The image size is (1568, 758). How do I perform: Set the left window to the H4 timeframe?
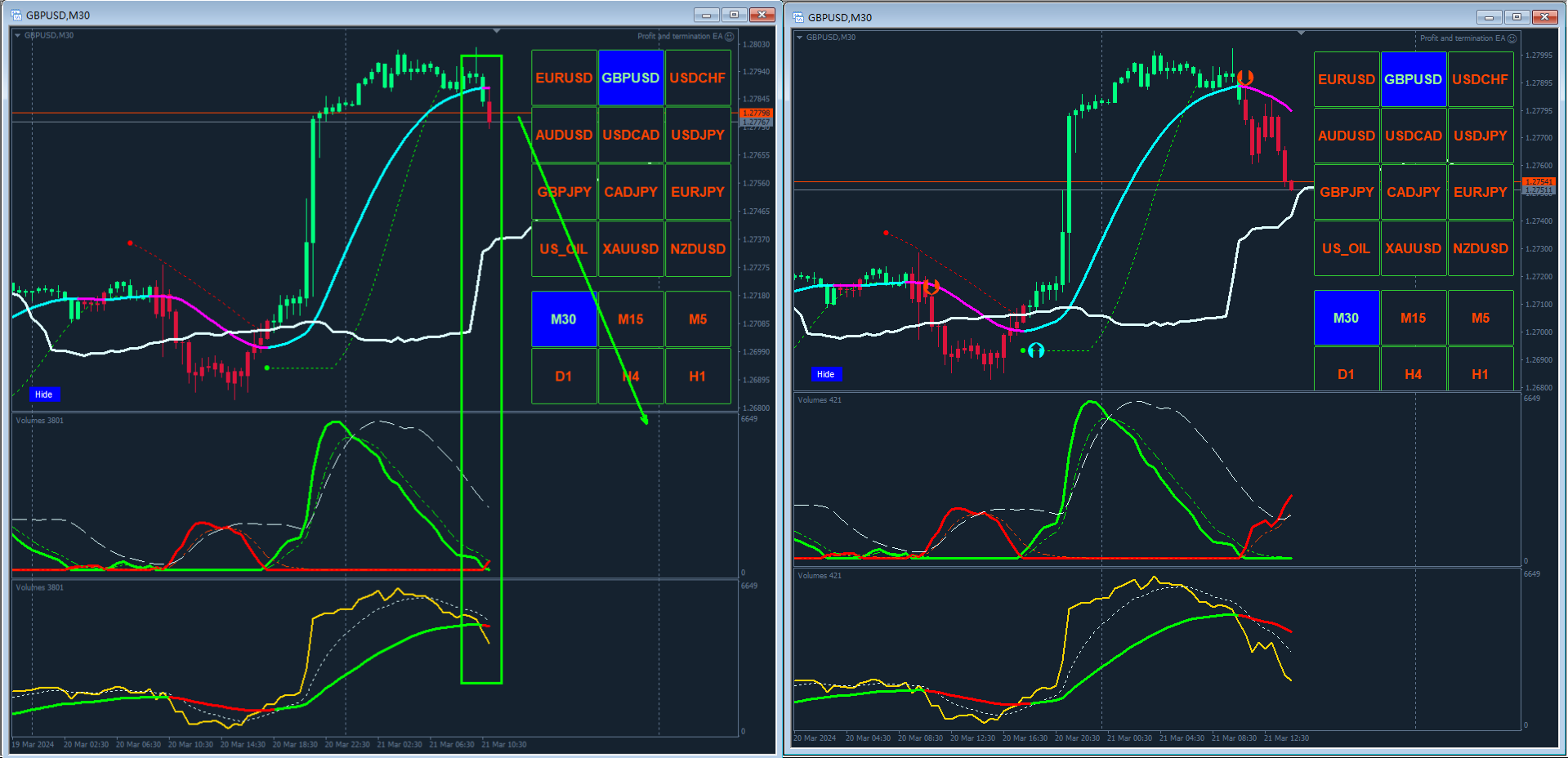click(x=631, y=376)
